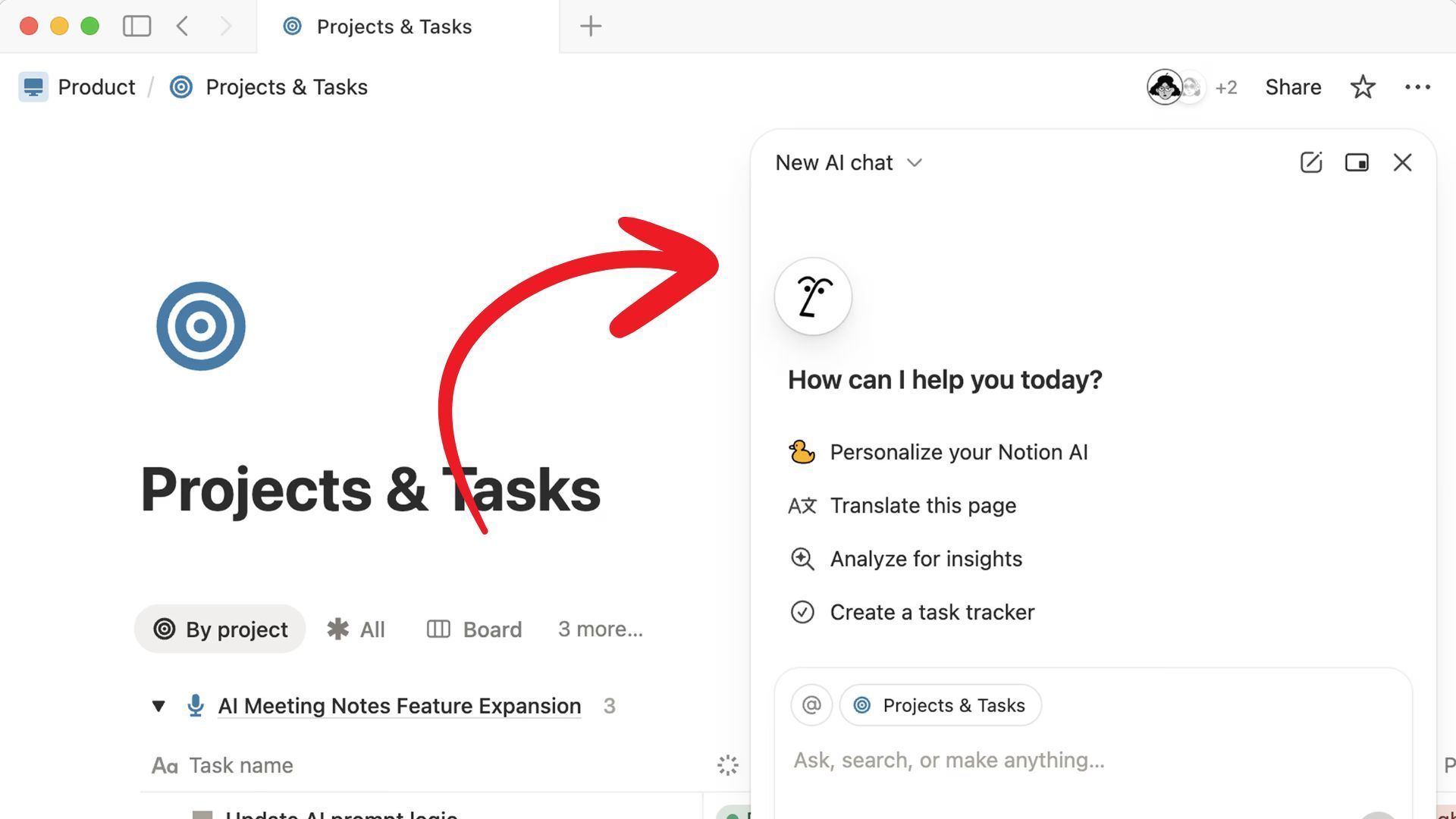The width and height of the screenshot is (1456, 819).
Task: Click the Notion AI face avatar
Action: point(812,297)
